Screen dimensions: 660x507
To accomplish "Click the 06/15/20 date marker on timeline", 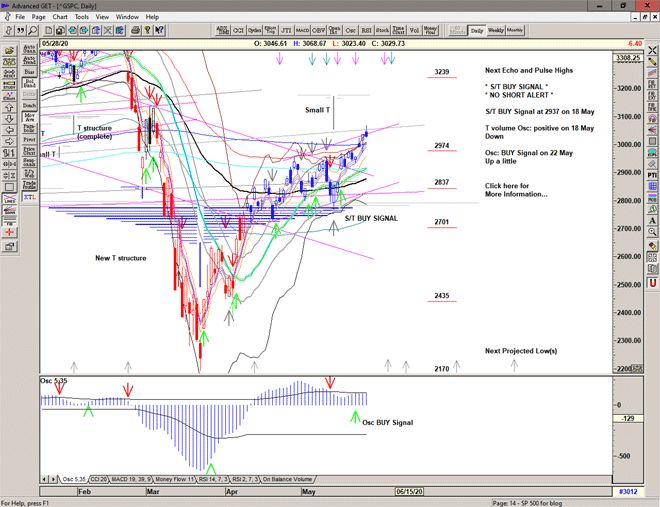I will [x=409, y=491].
